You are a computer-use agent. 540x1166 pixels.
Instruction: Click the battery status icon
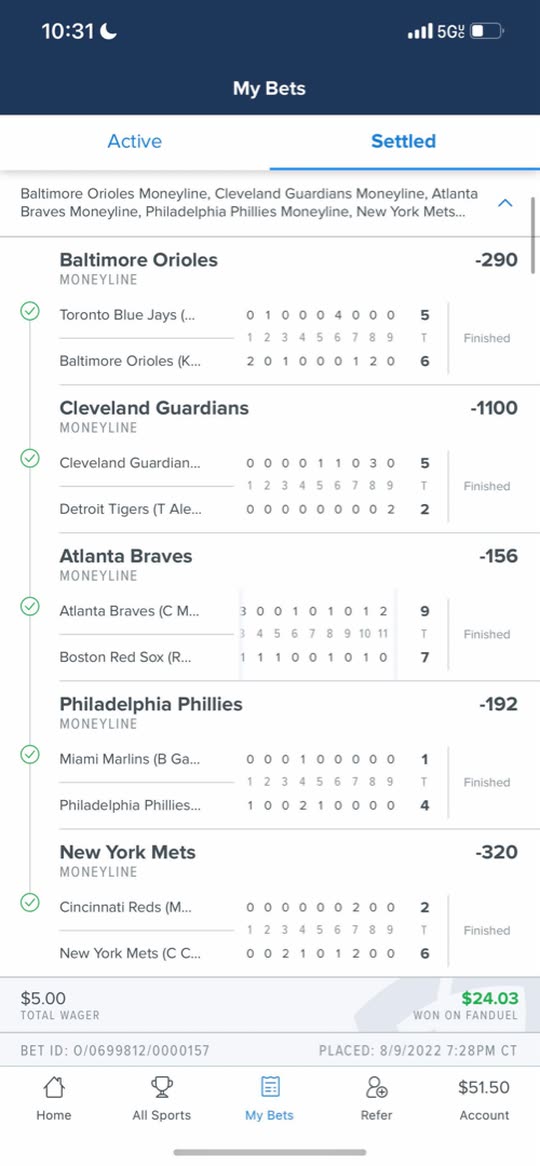pyautogui.click(x=488, y=31)
